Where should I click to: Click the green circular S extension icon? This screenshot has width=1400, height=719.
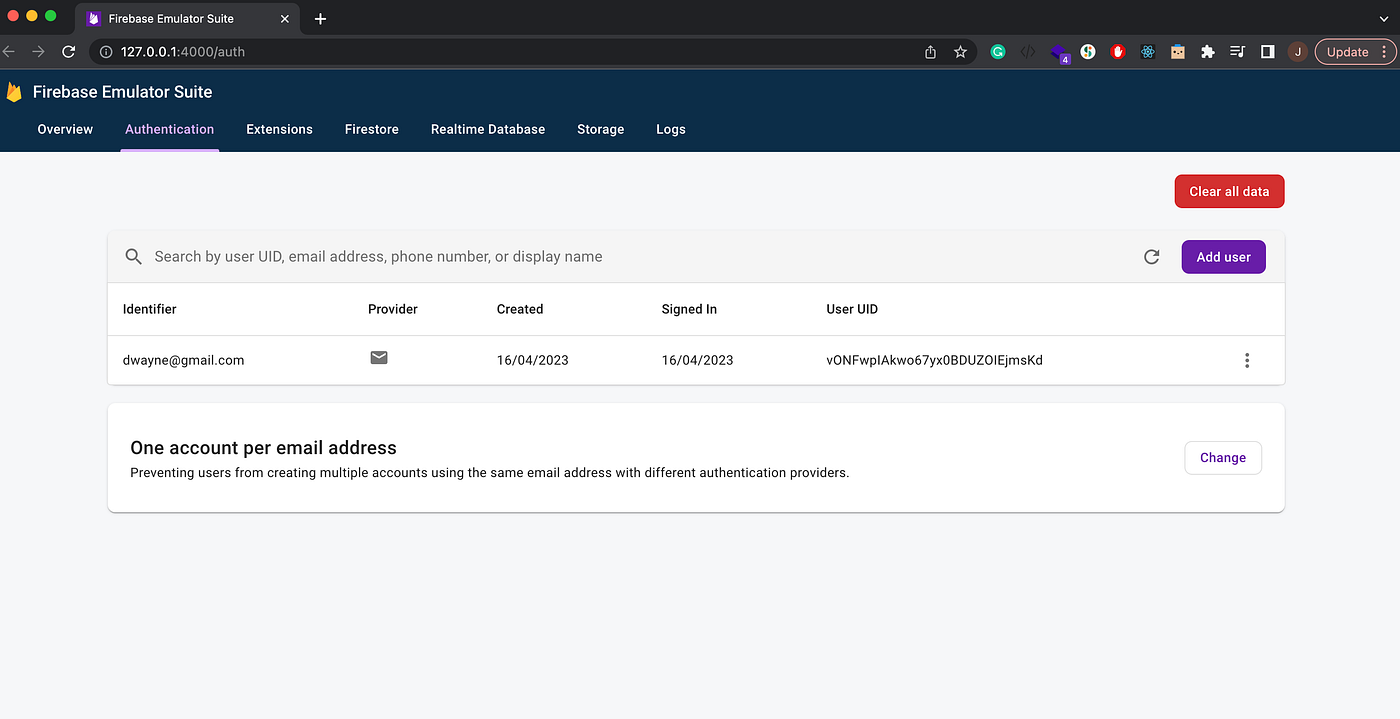coord(1088,52)
